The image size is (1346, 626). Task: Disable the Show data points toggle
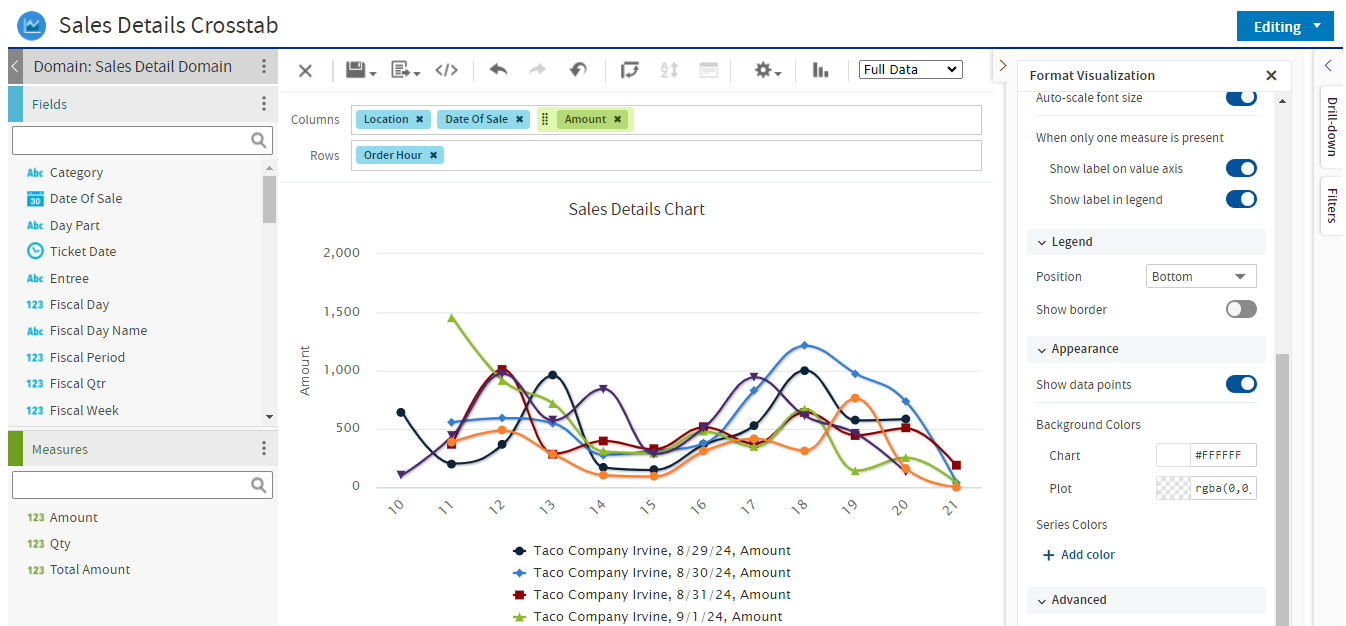tap(1241, 384)
